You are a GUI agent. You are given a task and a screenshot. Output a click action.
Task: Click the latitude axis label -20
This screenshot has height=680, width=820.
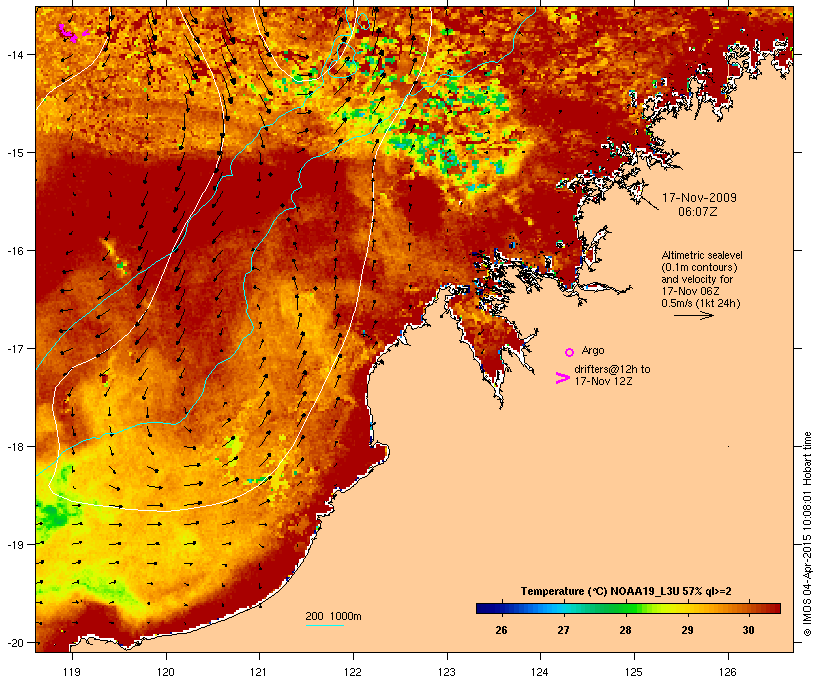14,643
